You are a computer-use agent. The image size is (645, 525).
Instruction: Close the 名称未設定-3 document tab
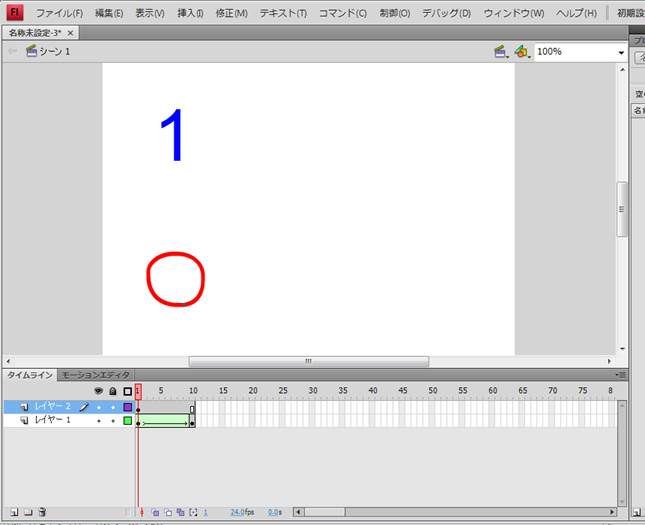[x=70, y=33]
